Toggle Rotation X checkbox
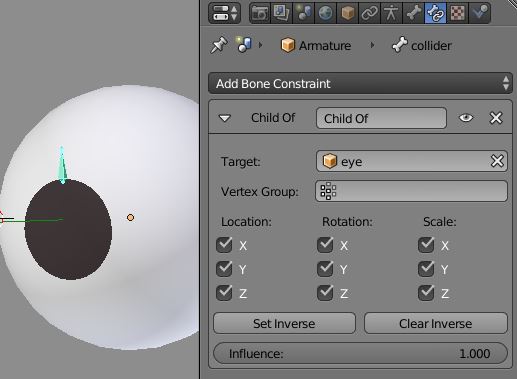517x379 pixels. coord(325,245)
